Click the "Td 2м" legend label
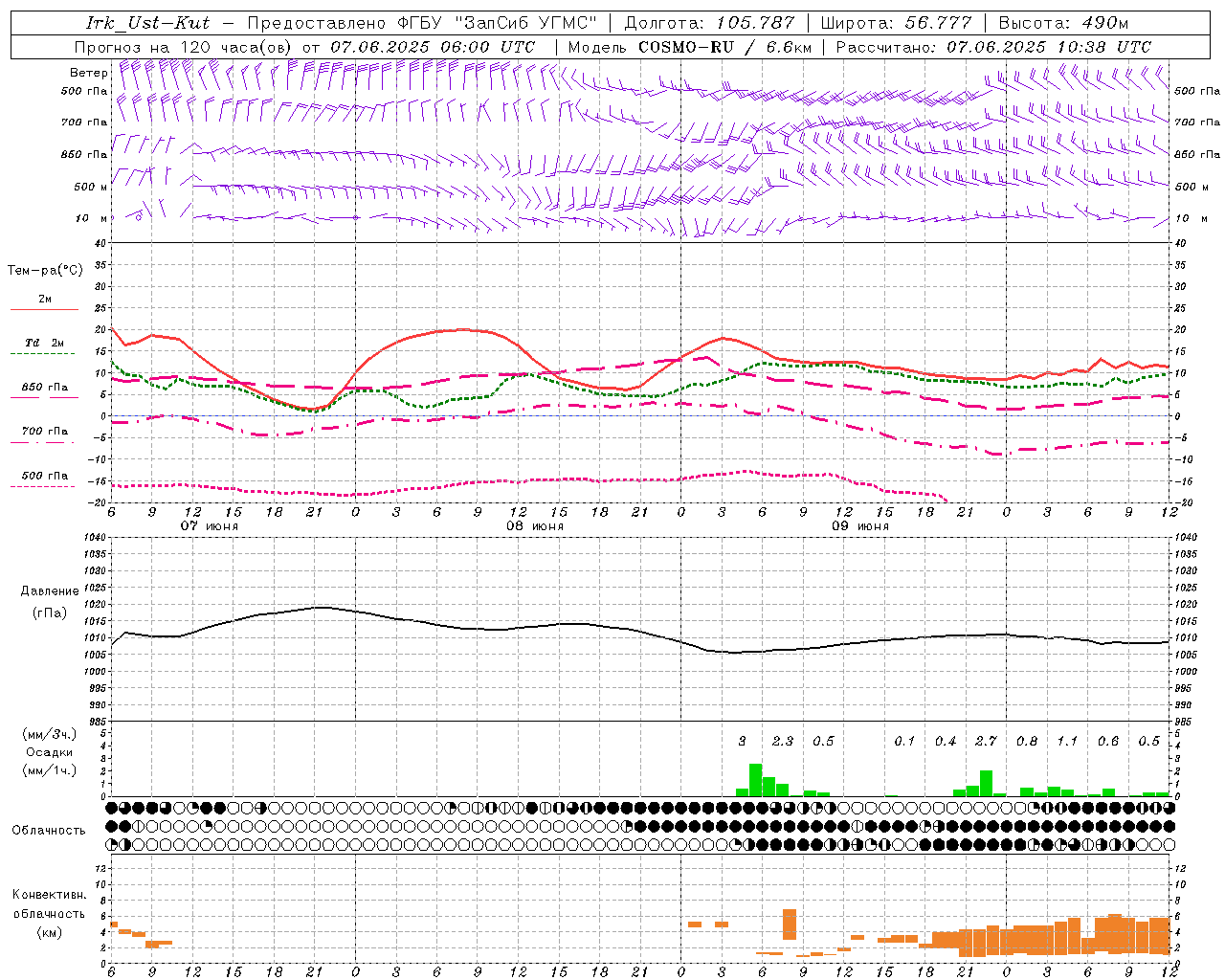This screenshot has height=980, width=1225. pos(44,343)
